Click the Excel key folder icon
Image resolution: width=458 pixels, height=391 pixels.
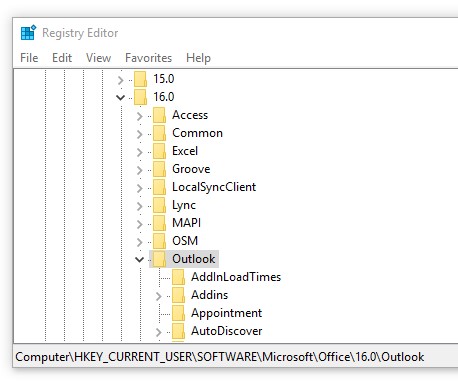click(160, 151)
